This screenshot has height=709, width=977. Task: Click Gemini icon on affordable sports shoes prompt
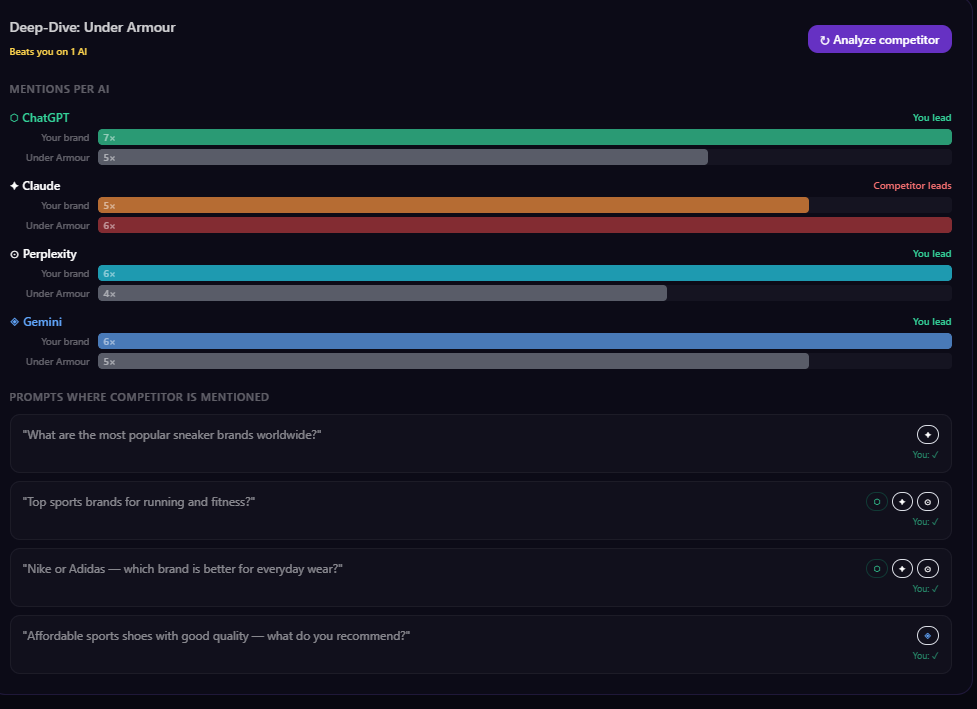pyautogui.click(x=927, y=635)
